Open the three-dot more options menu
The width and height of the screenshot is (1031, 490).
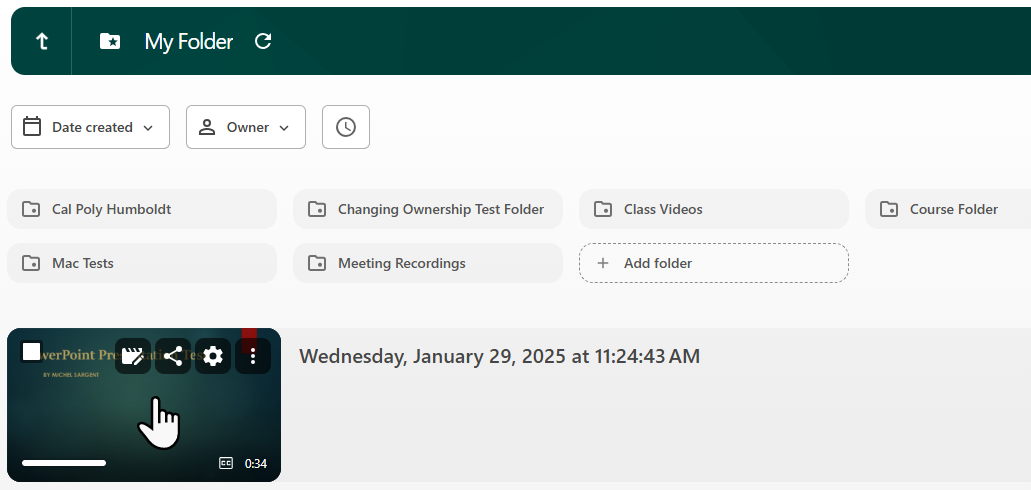(253, 356)
